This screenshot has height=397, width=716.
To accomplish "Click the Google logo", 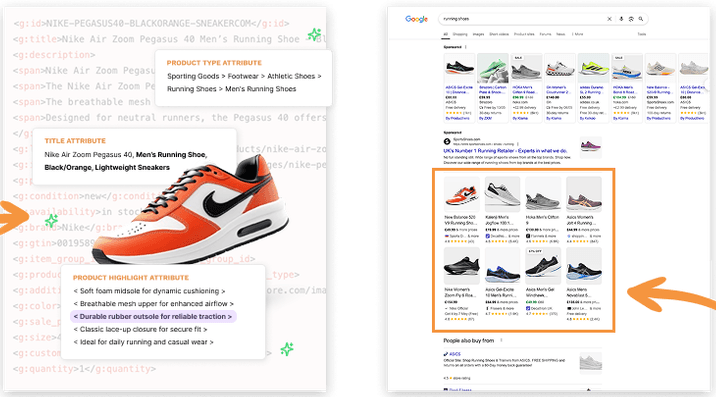I will pyautogui.click(x=416, y=19).
